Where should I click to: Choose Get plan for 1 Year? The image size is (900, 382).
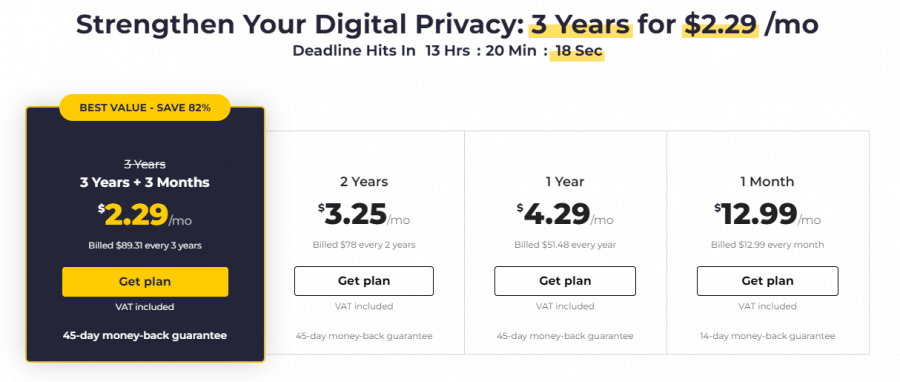pos(565,281)
